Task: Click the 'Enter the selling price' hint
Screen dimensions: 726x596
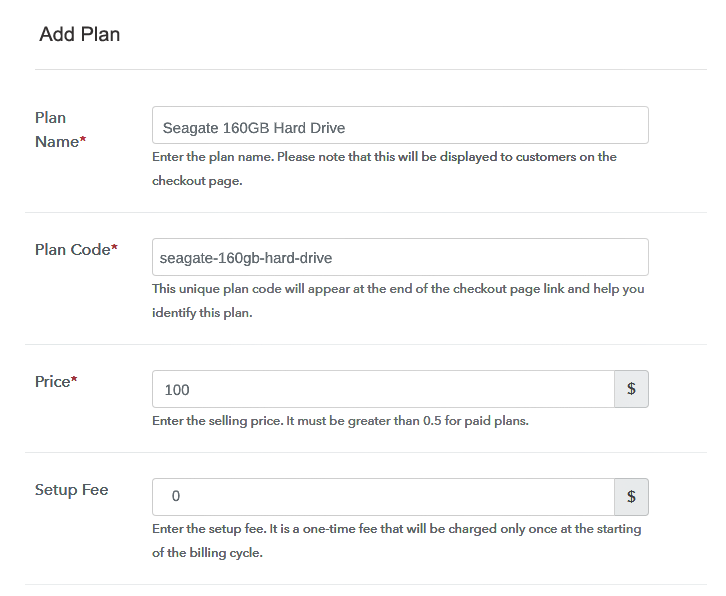Action: (x=340, y=421)
